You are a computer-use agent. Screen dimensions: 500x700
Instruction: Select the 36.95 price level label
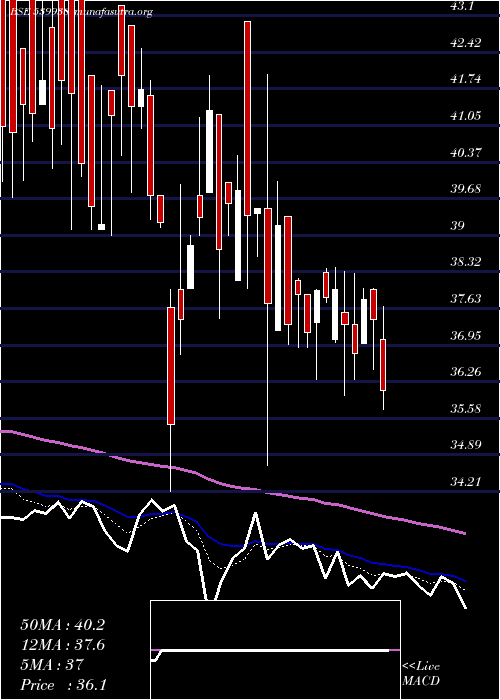pyautogui.click(x=466, y=335)
